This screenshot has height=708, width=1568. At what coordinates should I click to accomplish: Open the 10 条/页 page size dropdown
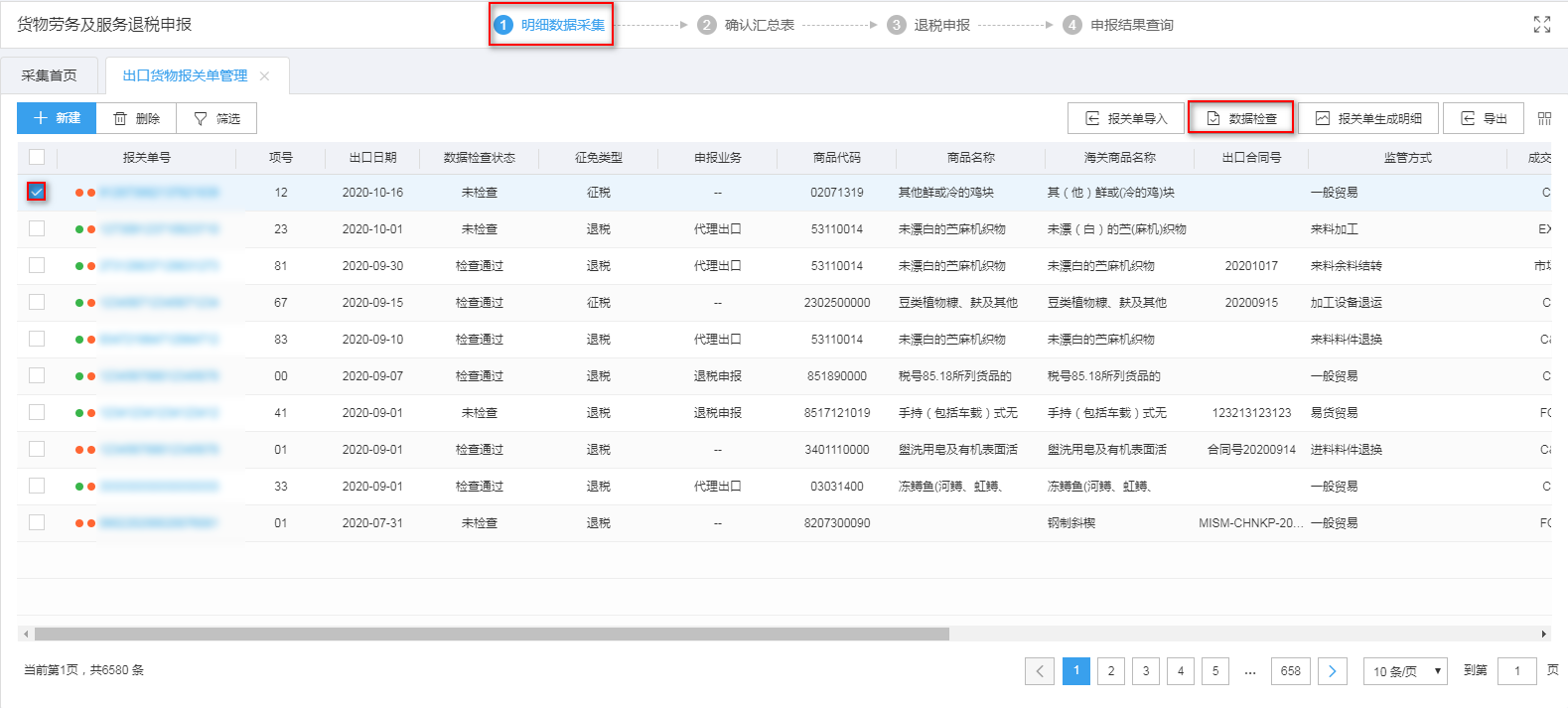coord(1405,671)
